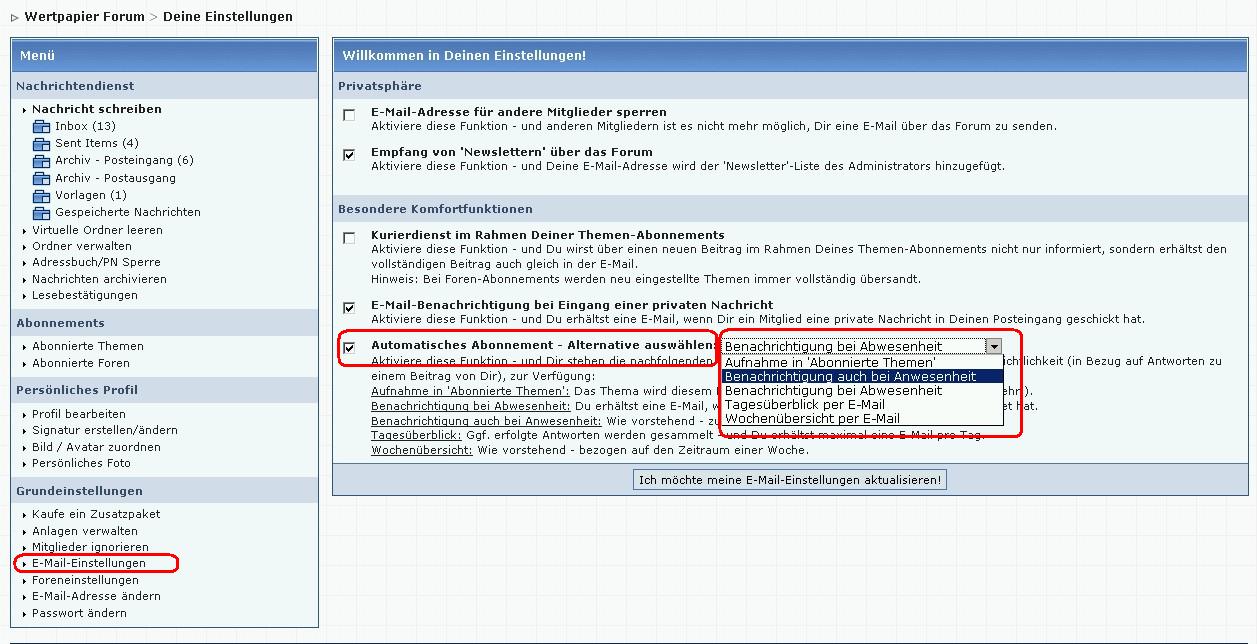Image resolution: width=1257 pixels, height=644 pixels.
Task: Enable E-Mail-Adresse für andere Mitglieder sperren checkbox
Action: pyautogui.click(x=349, y=115)
